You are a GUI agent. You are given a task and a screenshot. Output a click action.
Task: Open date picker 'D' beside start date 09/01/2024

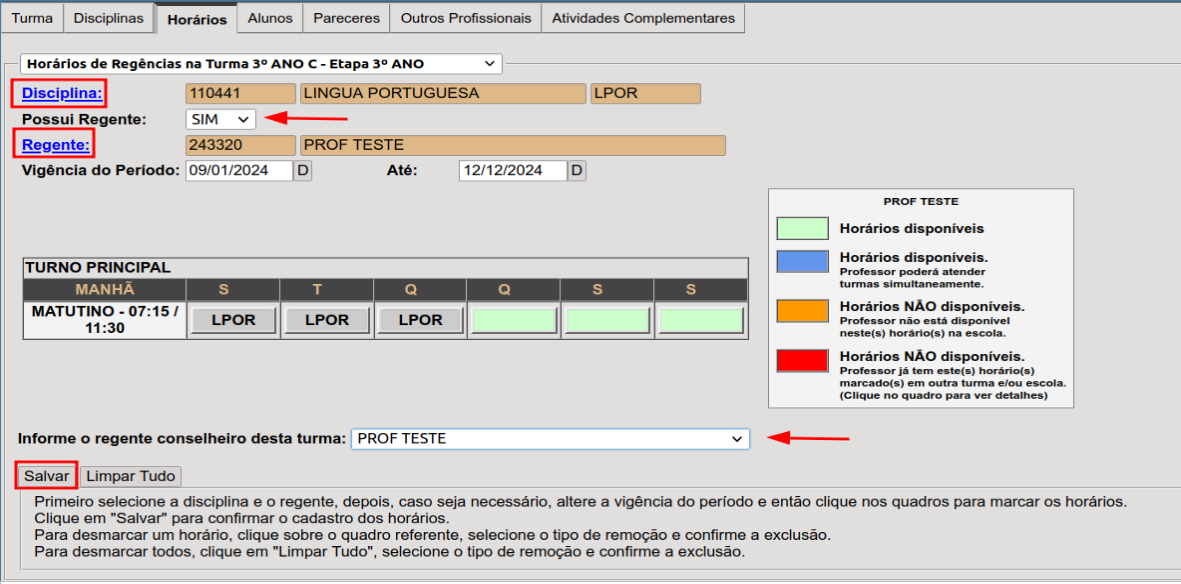click(x=303, y=171)
